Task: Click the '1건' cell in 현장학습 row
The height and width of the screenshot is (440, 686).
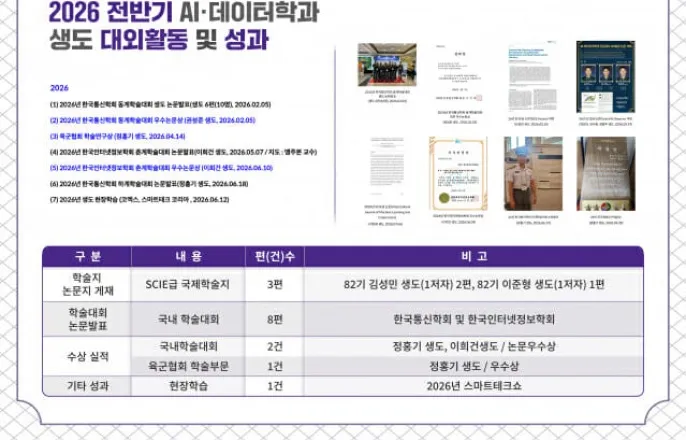Action: tap(275, 386)
